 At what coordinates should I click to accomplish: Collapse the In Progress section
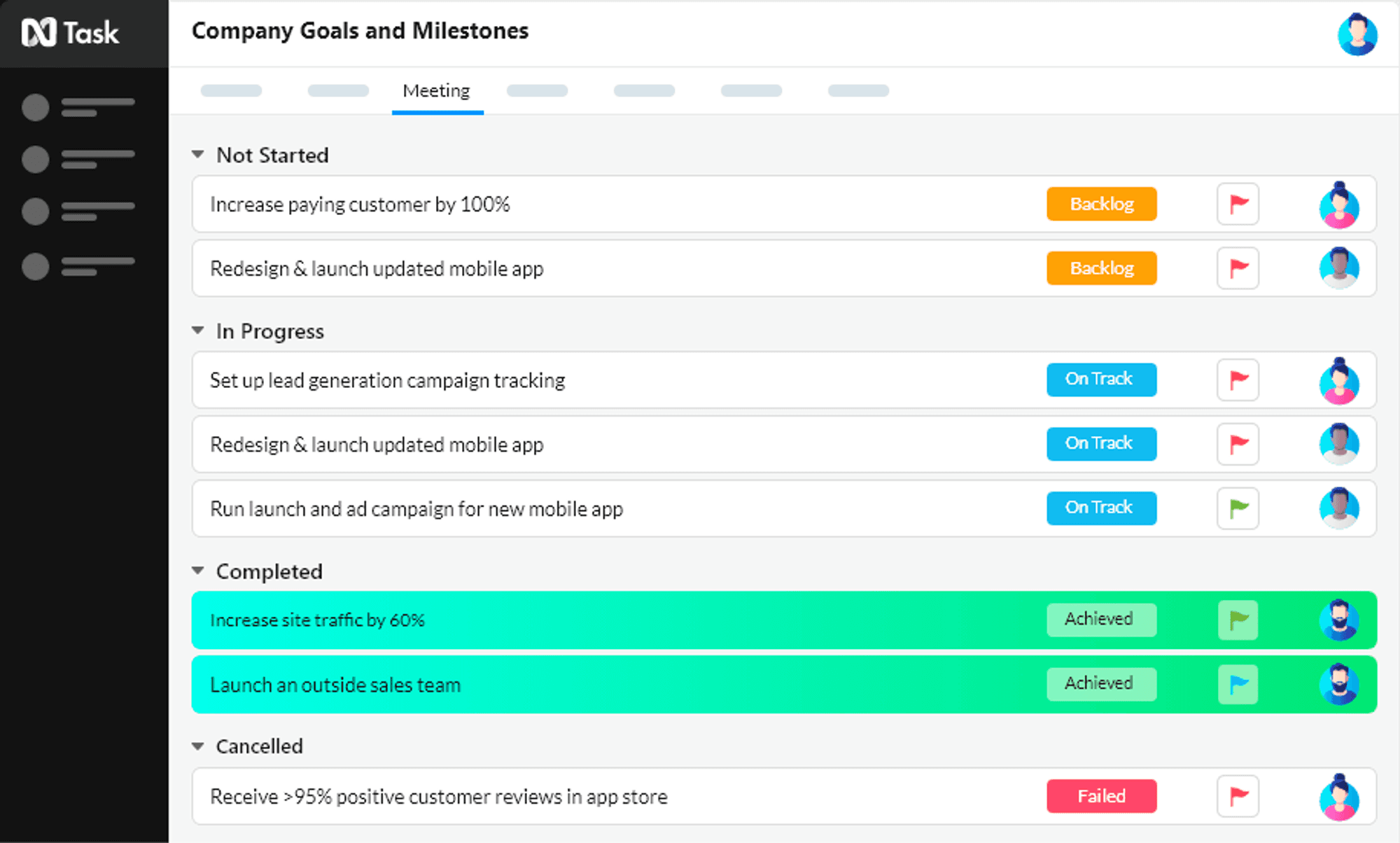click(198, 330)
